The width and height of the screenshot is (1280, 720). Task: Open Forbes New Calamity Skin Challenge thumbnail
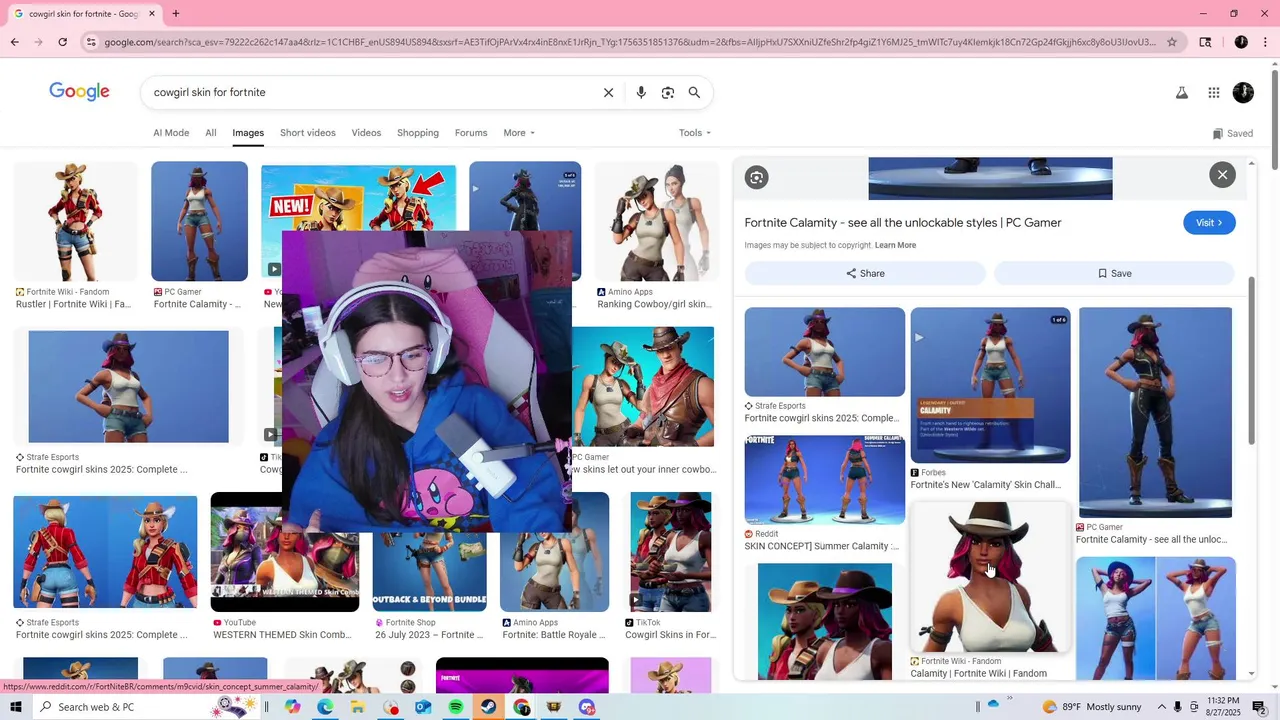[990, 385]
